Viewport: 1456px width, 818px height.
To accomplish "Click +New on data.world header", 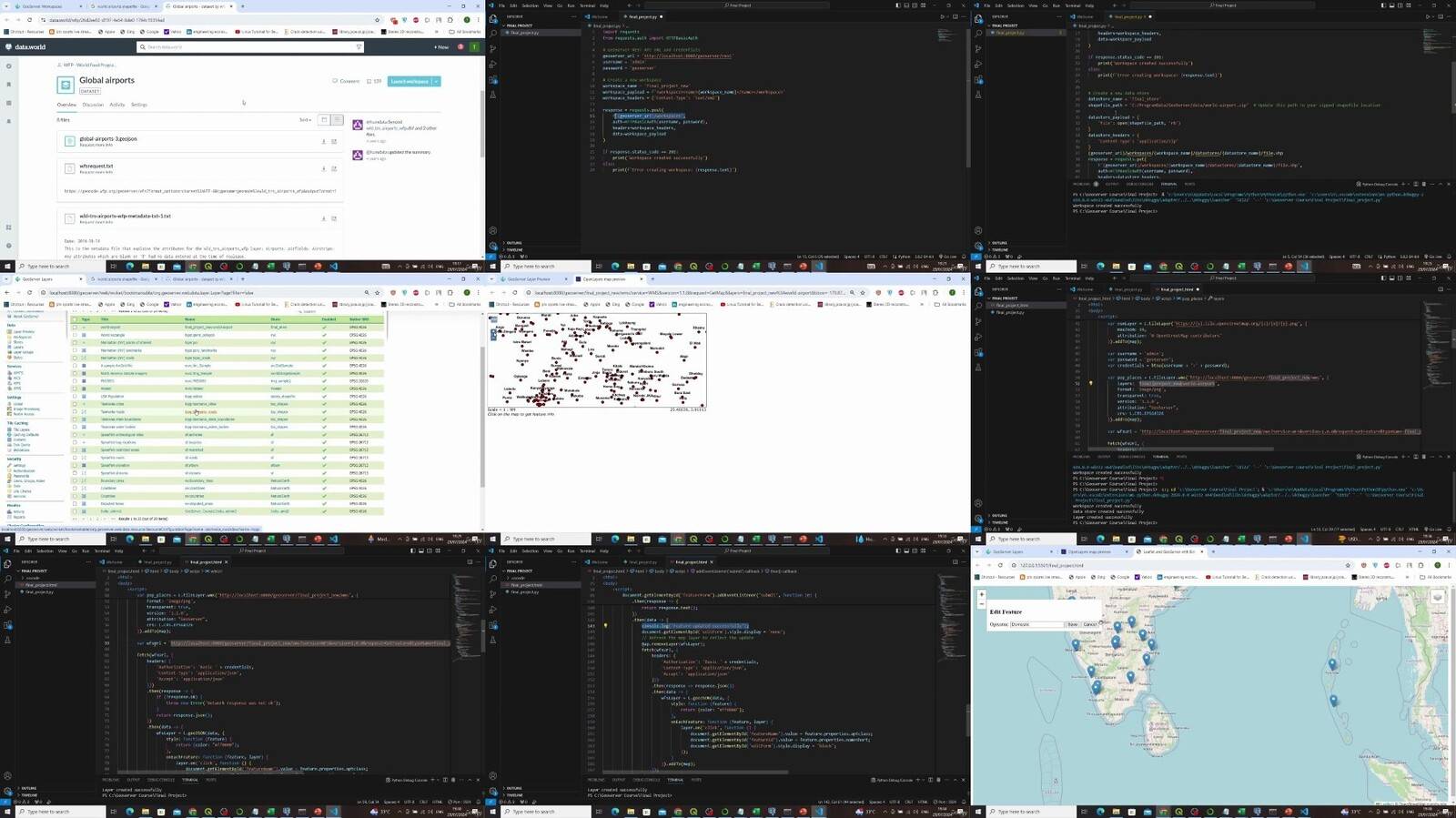I will coord(441,47).
